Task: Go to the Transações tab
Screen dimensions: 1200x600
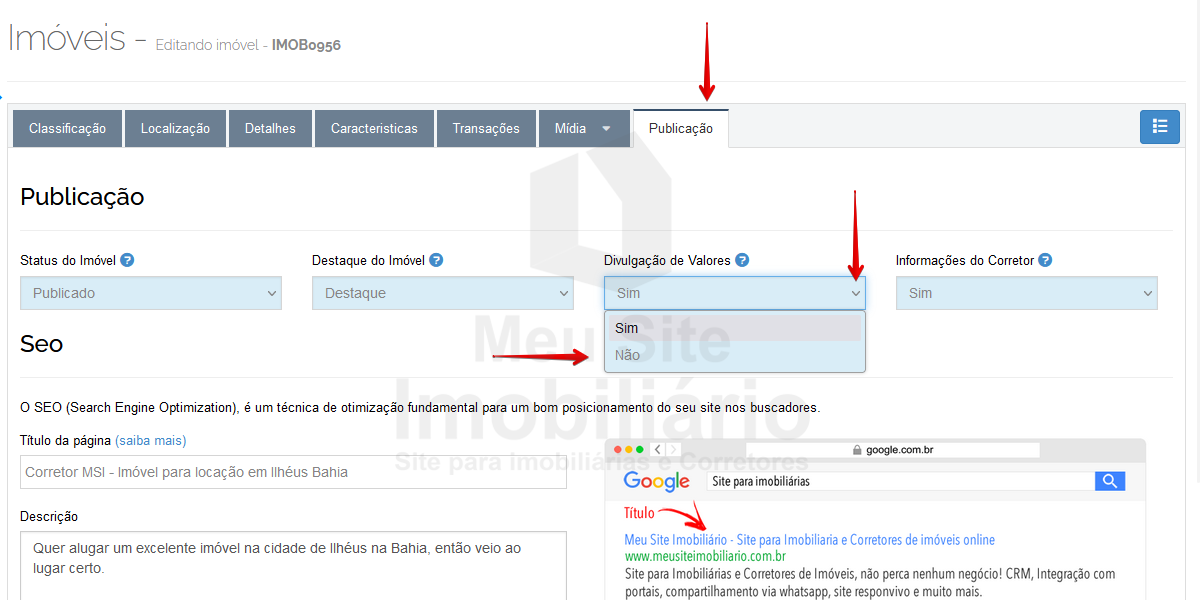Action: coord(486,128)
